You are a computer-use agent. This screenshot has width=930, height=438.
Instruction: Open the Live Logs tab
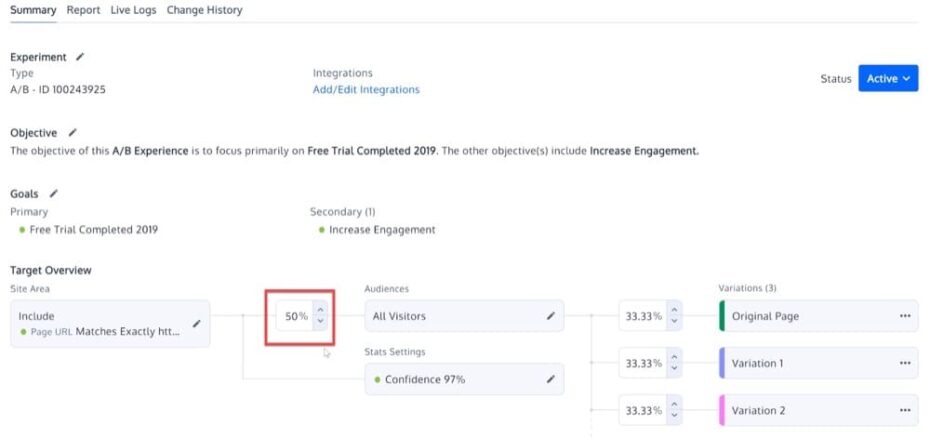pos(133,10)
